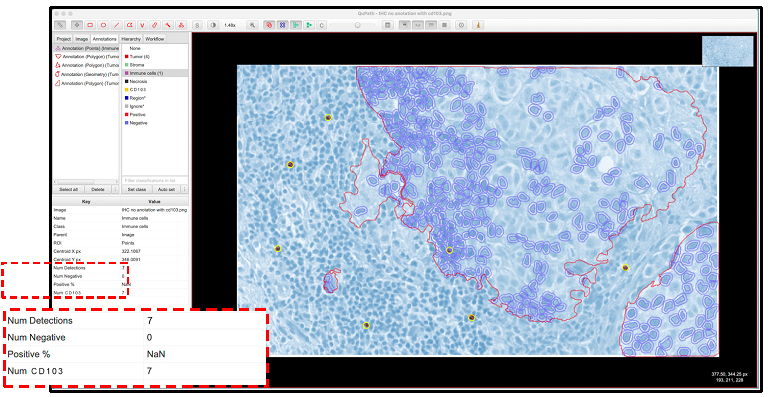
Task: Open the more options menu beside Auto set
Action: point(185,189)
